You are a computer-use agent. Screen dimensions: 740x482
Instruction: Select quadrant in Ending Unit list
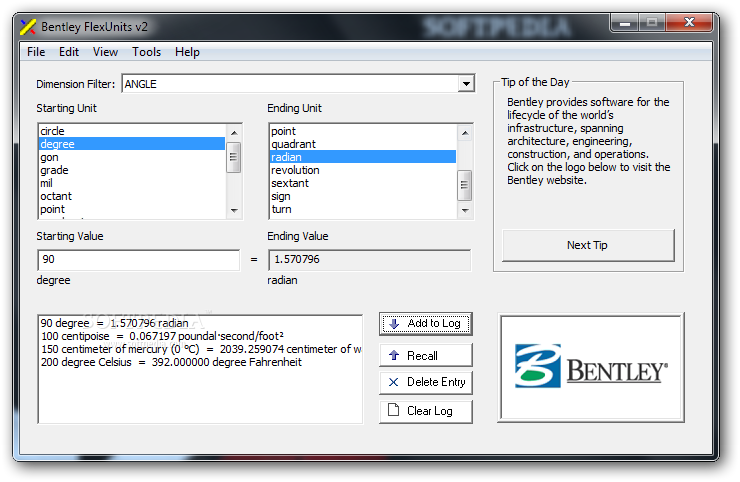[x=363, y=144]
